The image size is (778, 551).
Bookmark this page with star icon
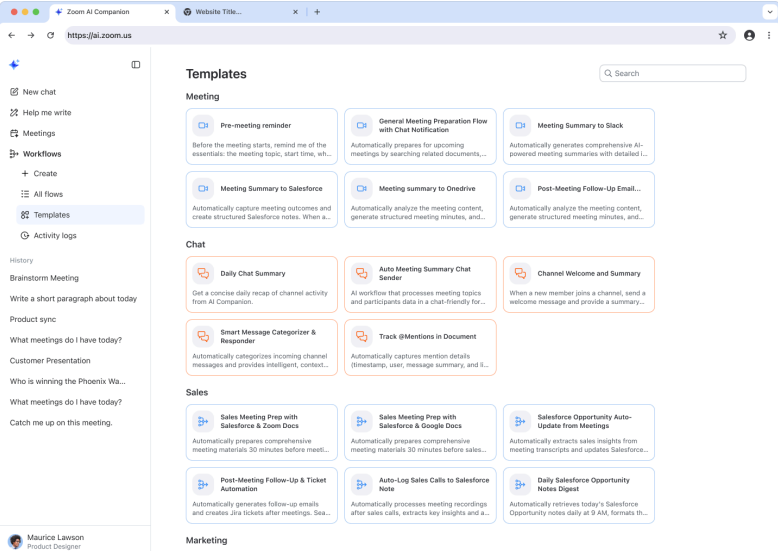(x=723, y=35)
